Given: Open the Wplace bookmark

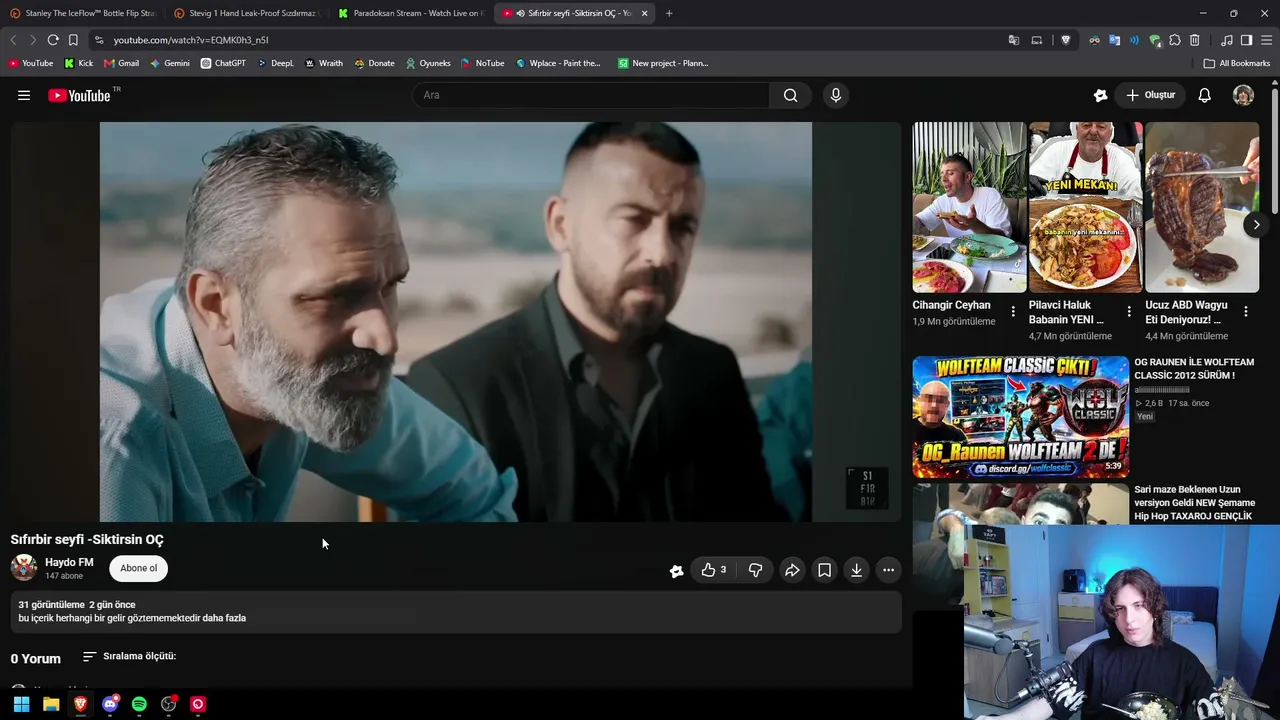Looking at the screenshot, I should click(558, 63).
